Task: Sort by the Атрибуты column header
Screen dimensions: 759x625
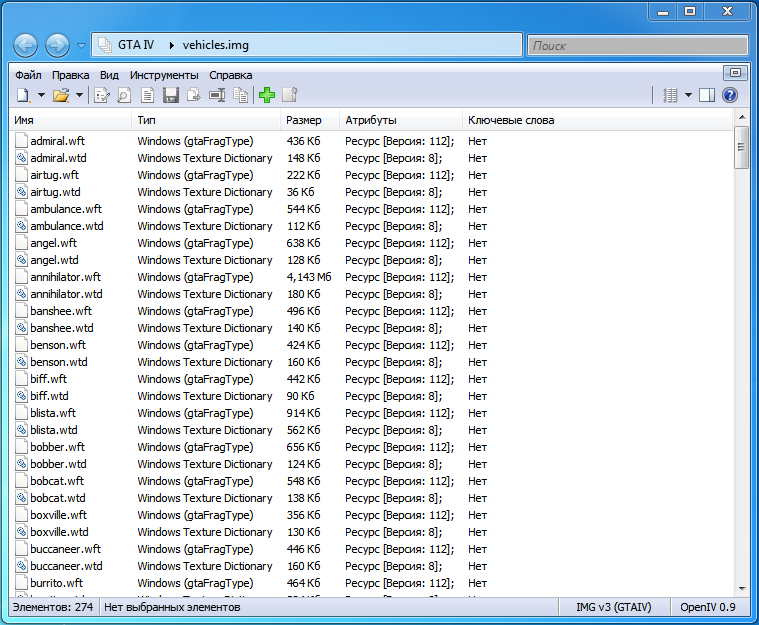Action: click(401, 120)
